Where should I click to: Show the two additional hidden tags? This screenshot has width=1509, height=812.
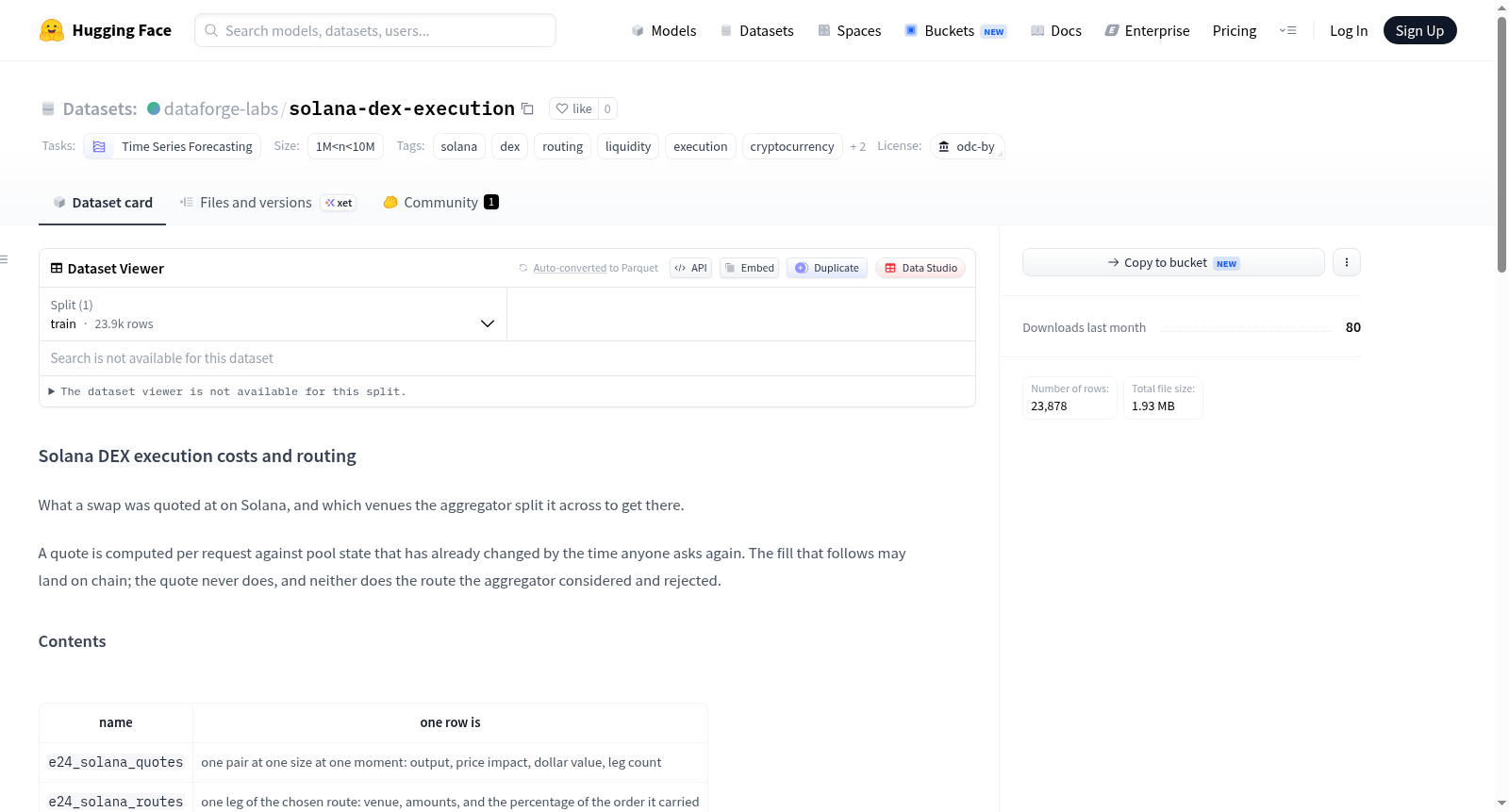pos(857,146)
